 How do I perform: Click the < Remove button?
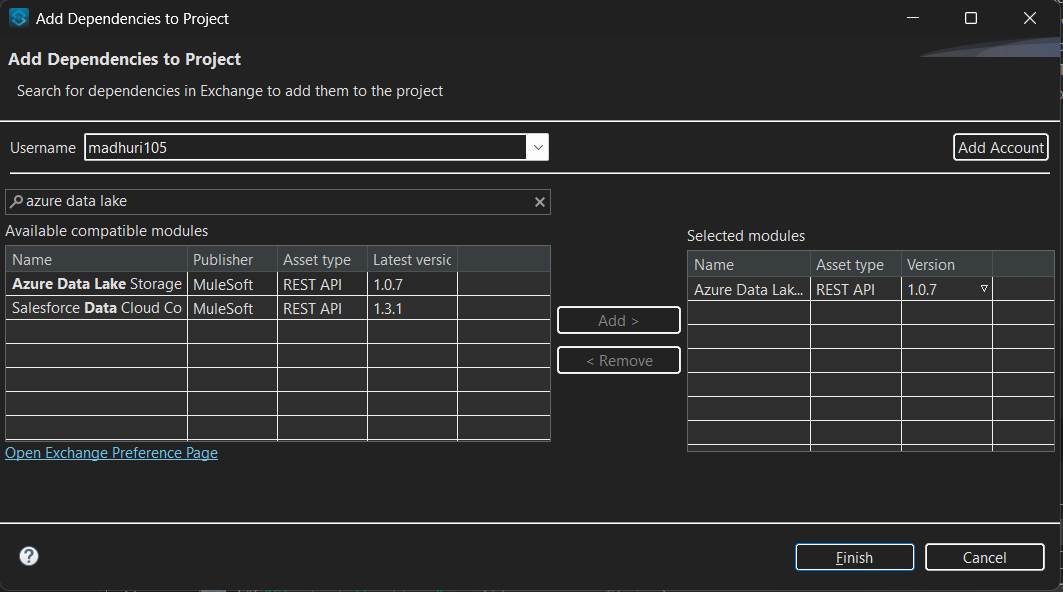click(x=618, y=360)
